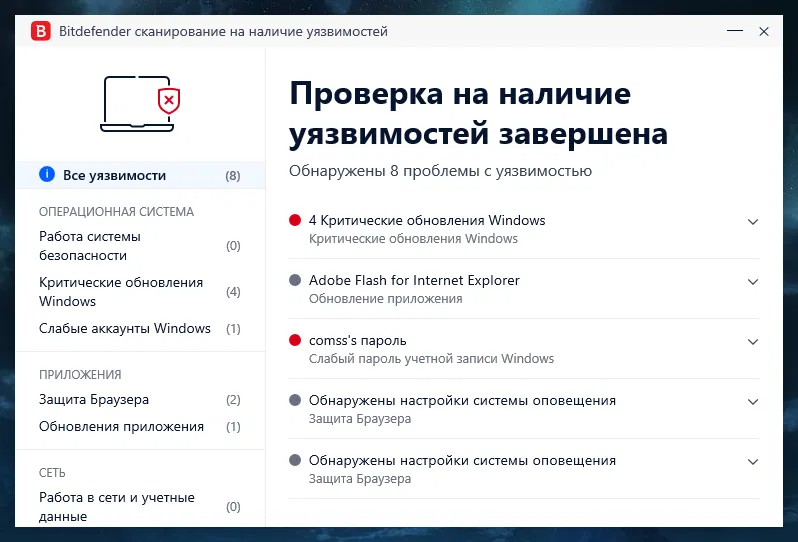Select Слабые аккаунты Windows category
Image resolution: width=798 pixels, height=542 pixels.
140,328
